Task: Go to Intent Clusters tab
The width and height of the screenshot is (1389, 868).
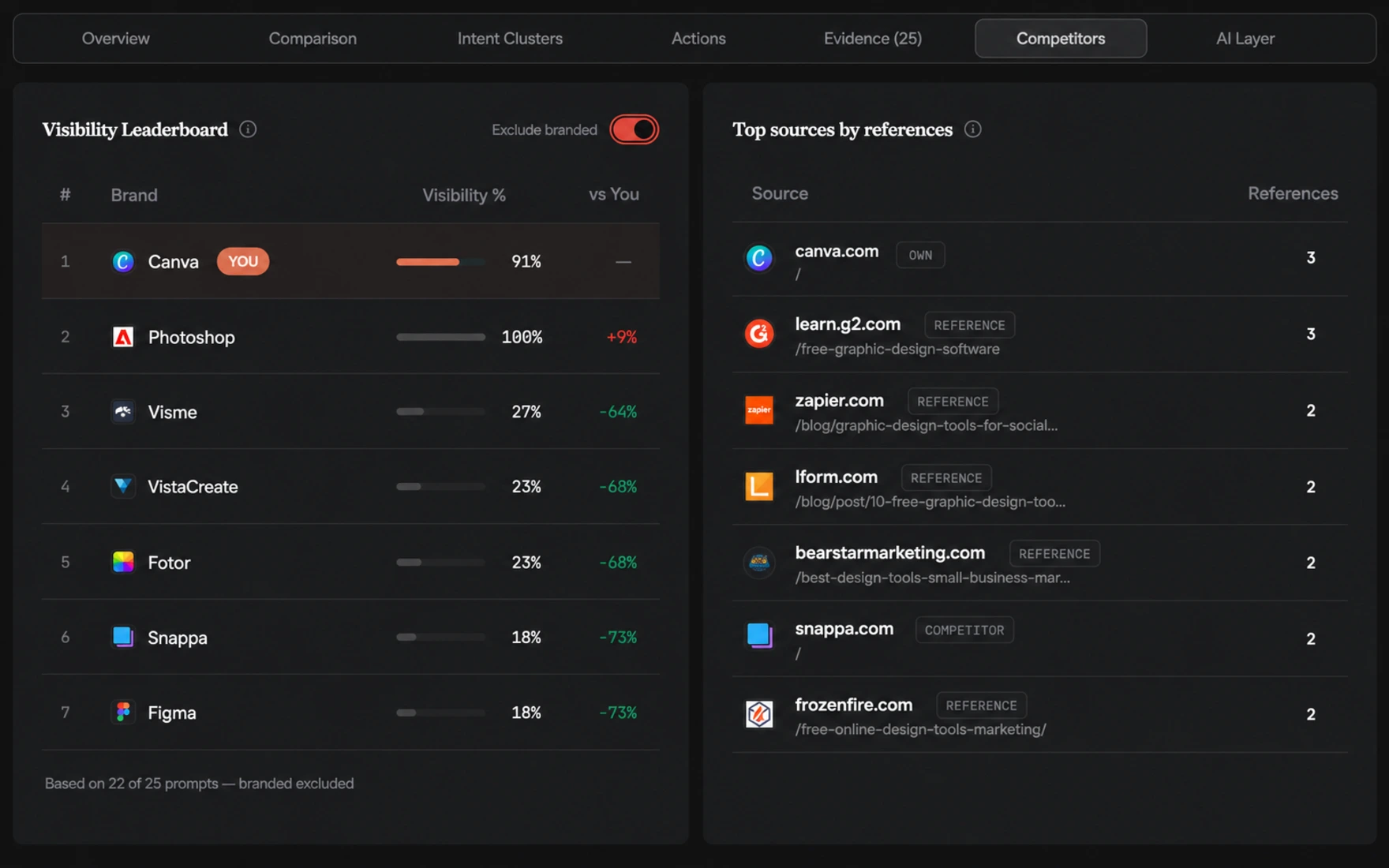Action: (510, 38)
